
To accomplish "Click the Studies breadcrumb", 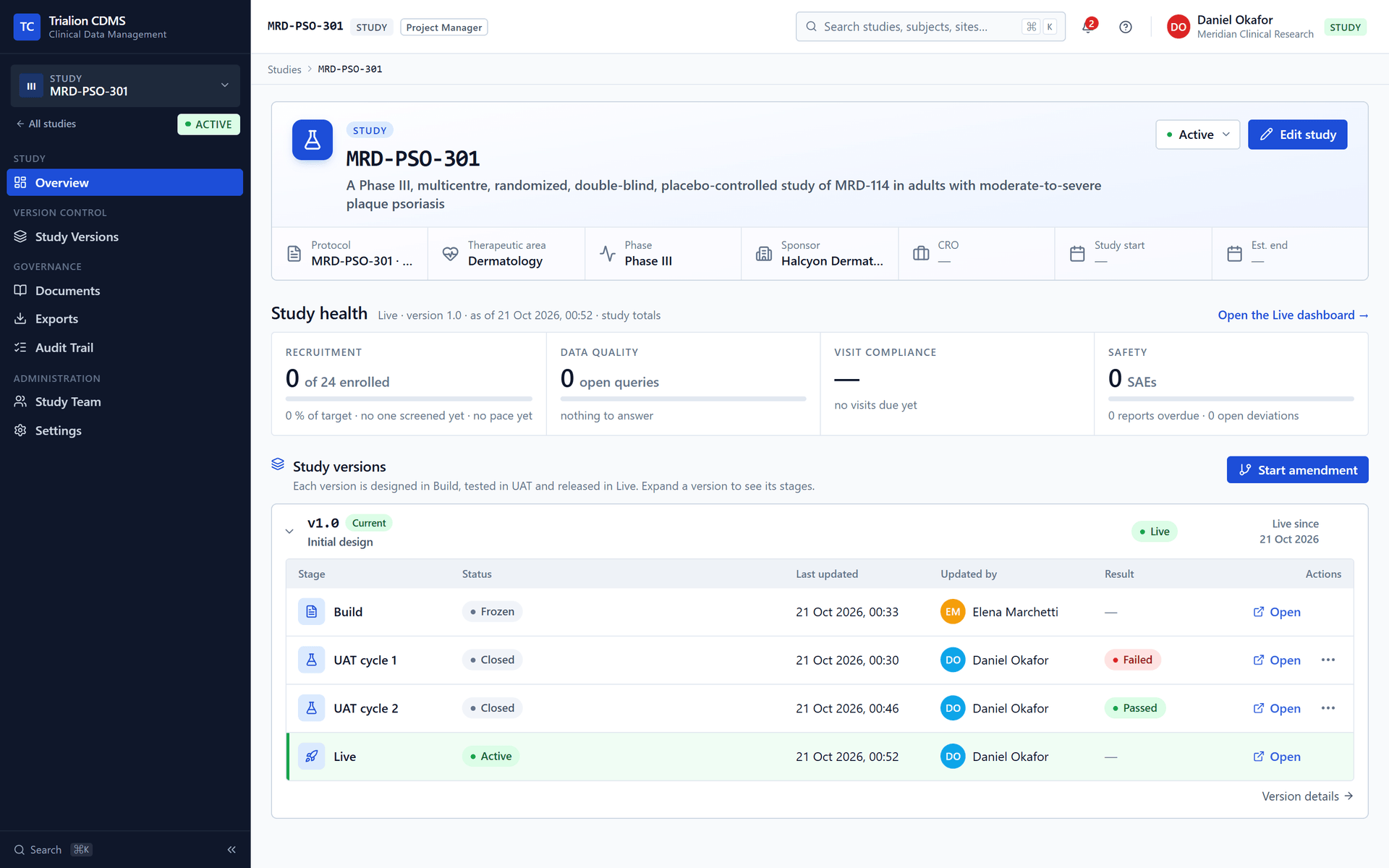I will [x=284, y=69].
